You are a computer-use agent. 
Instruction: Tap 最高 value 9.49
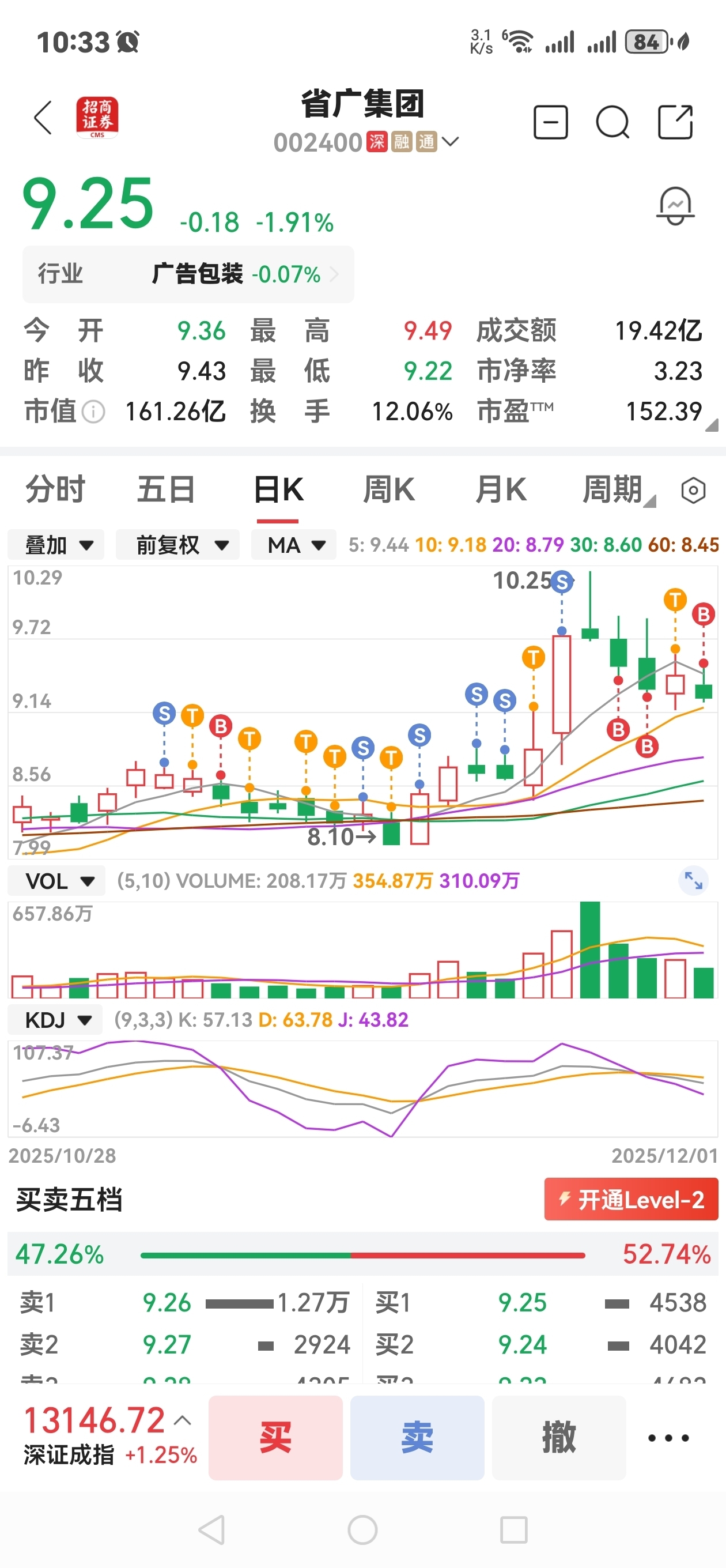(428, 331)
